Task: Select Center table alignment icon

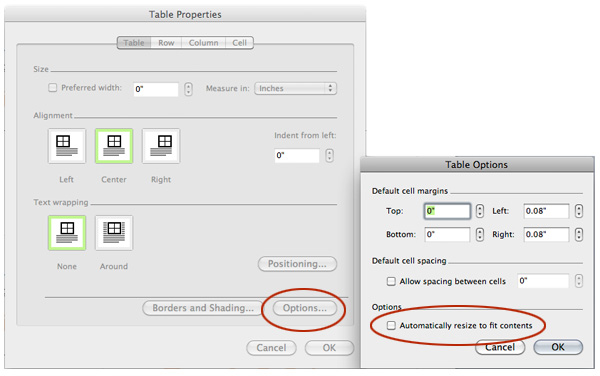Action: [x=114, y=146]
